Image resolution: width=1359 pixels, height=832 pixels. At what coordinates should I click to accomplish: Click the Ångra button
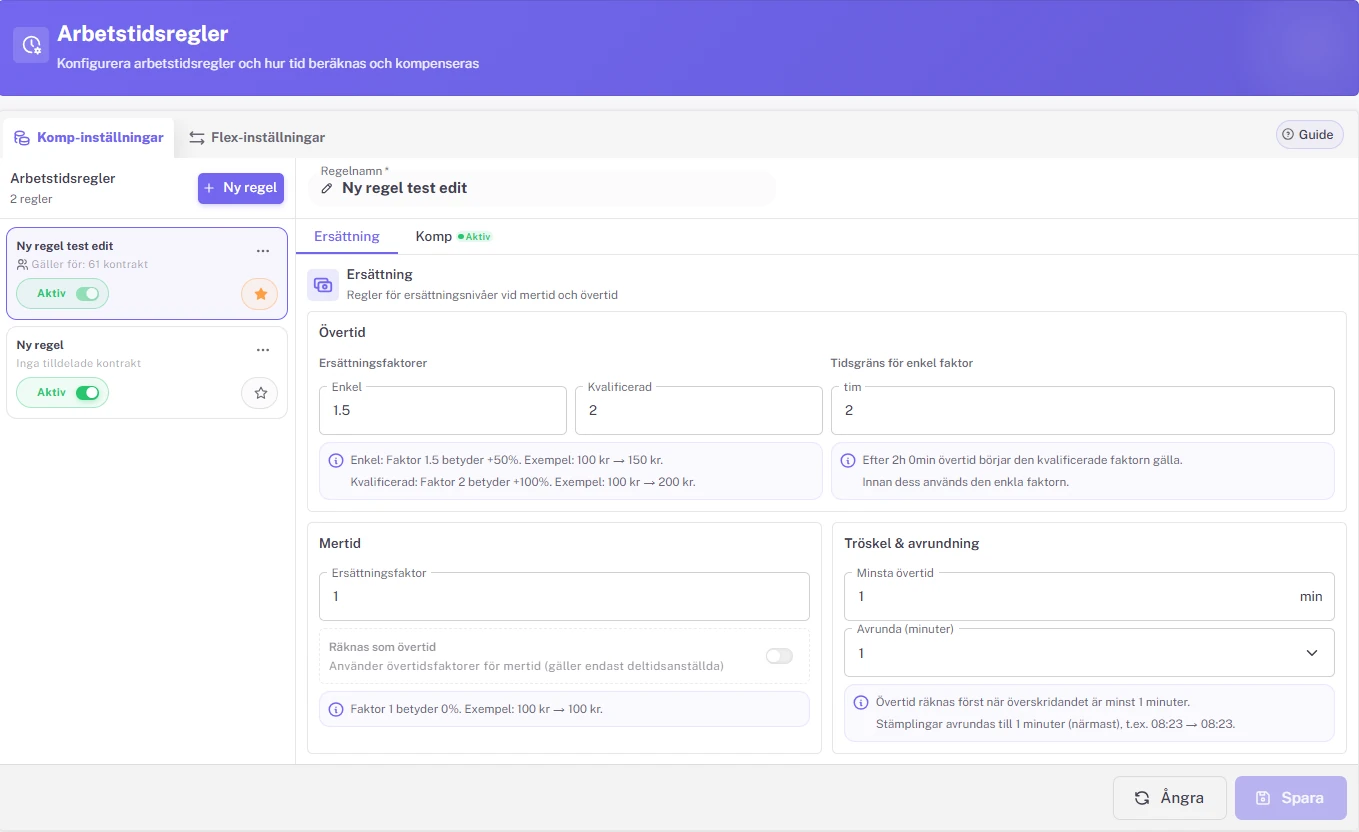click(1169, 798)
